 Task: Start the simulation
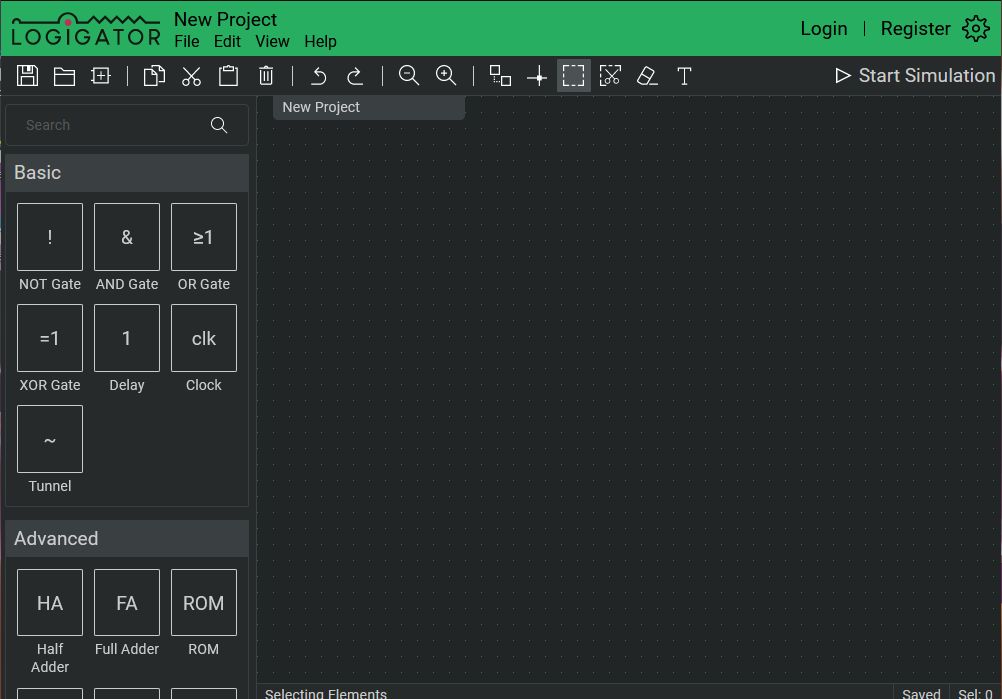pyautogui.click(x=913, y=75)
